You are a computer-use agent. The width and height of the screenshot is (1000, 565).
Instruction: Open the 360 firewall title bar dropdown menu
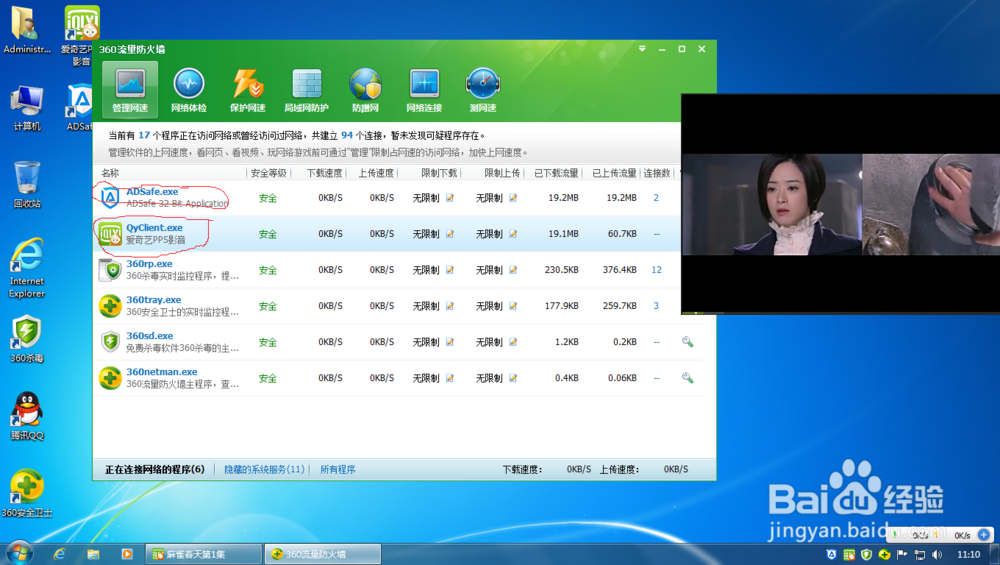(642, 49)
